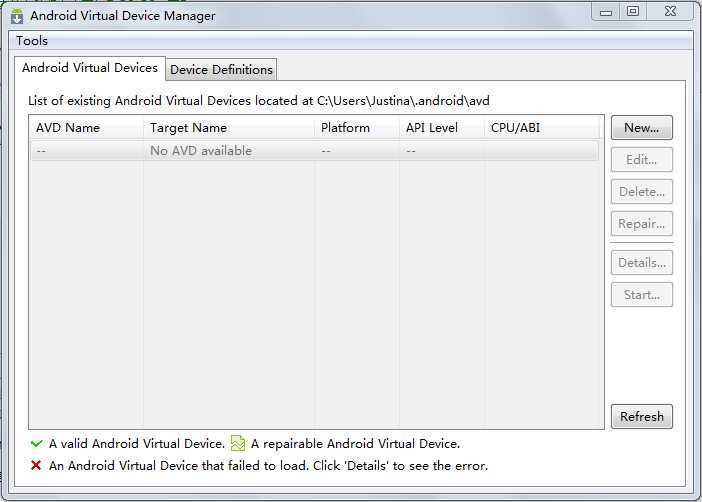The height and width of the screenshot is (502, 702).
Task: Click the Repair... button
Action: coord(642,223)
